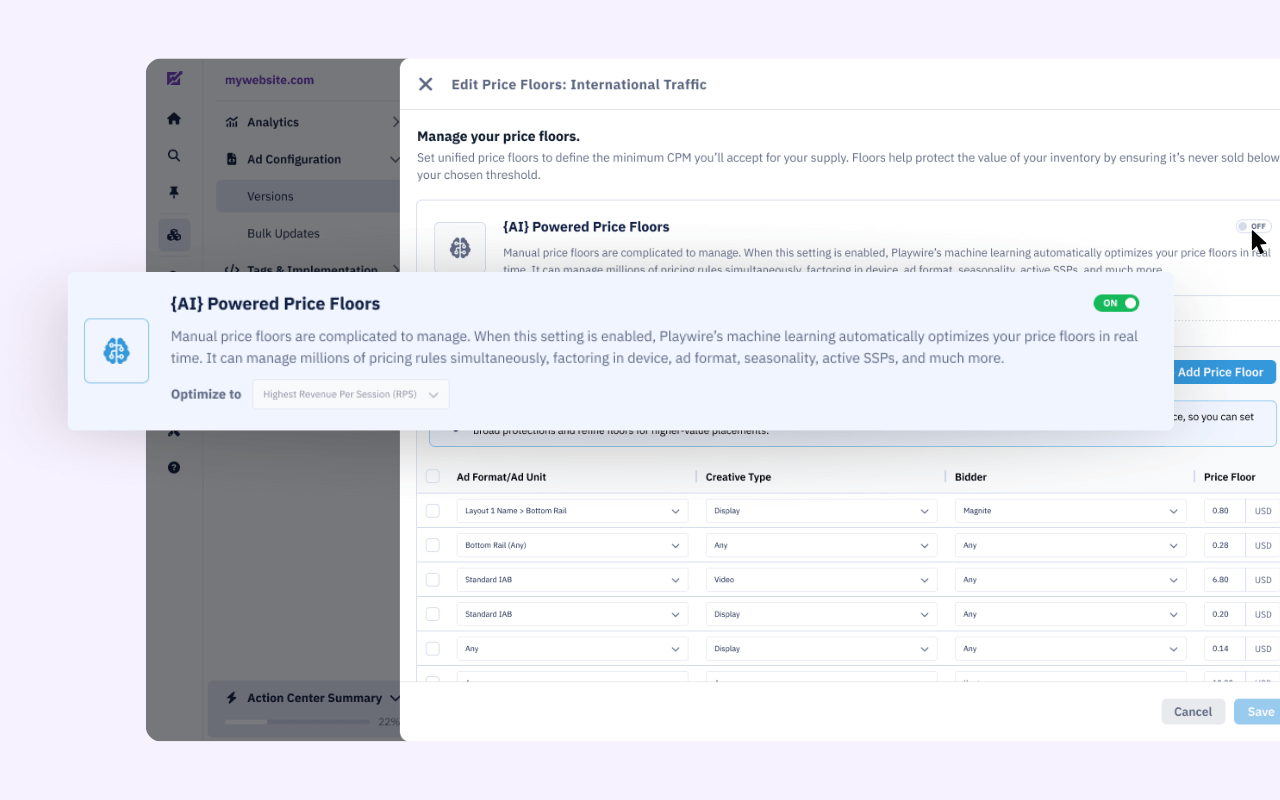Screen dimensions: 1280x800
Task: Check the select-all checkbox in the table header
Action: 432,477
